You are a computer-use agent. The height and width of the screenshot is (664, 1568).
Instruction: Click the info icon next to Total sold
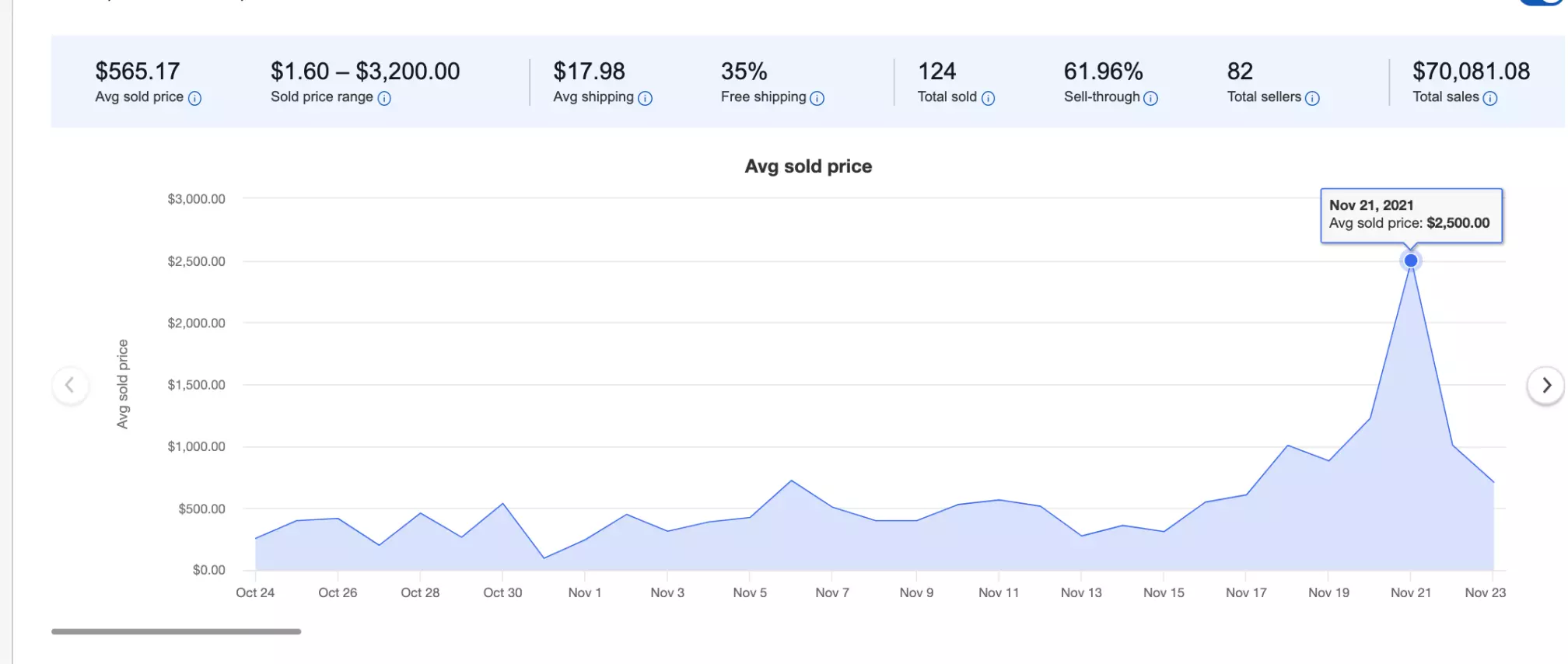[988, 98]
